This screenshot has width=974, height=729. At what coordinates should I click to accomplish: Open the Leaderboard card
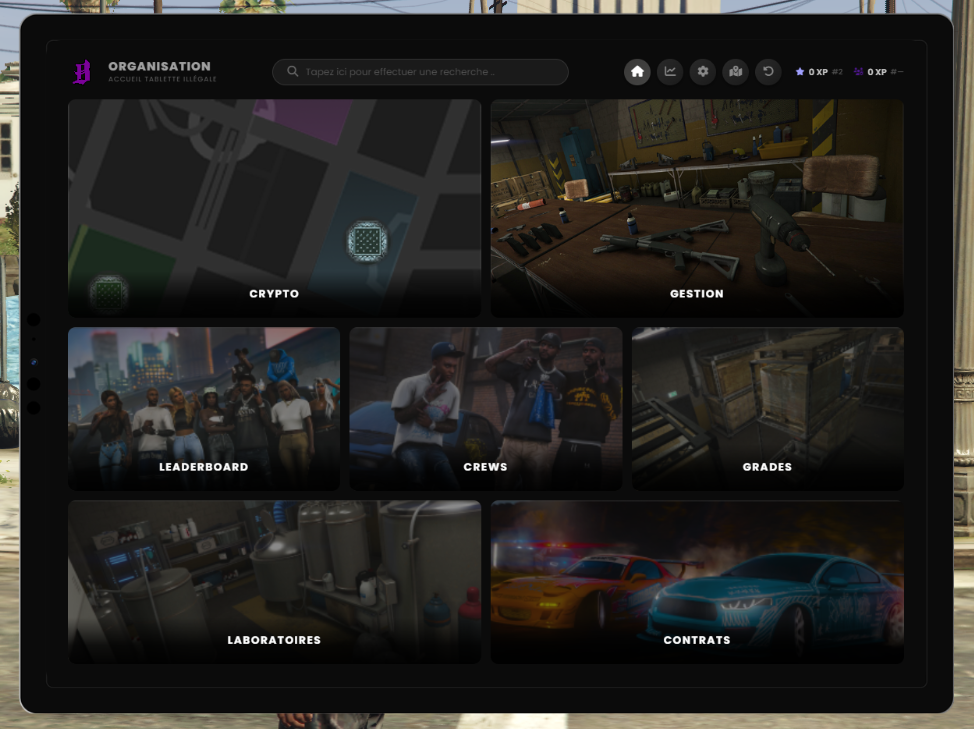pos(204,409)
